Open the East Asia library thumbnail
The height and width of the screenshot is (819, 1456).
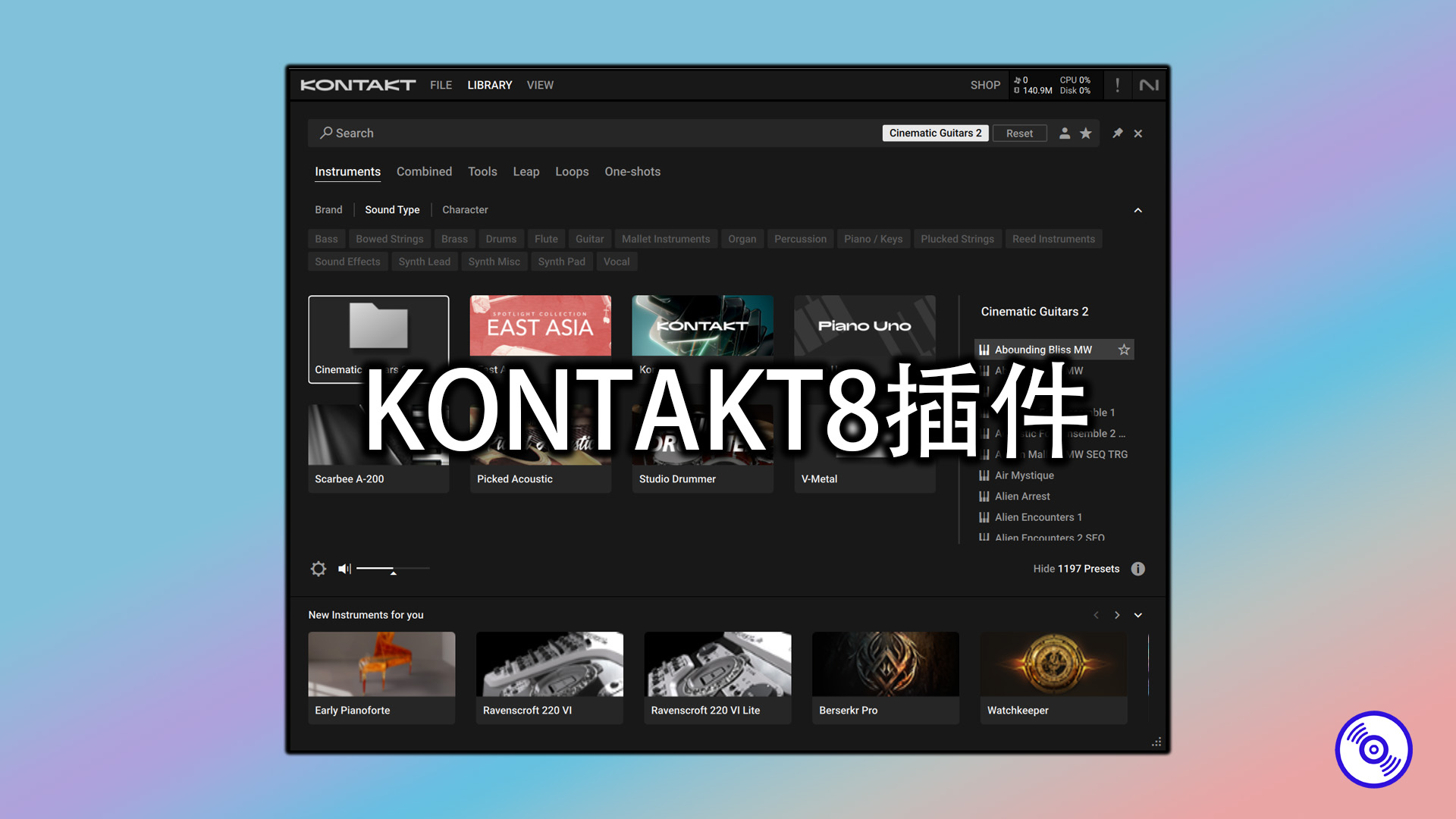541,326
